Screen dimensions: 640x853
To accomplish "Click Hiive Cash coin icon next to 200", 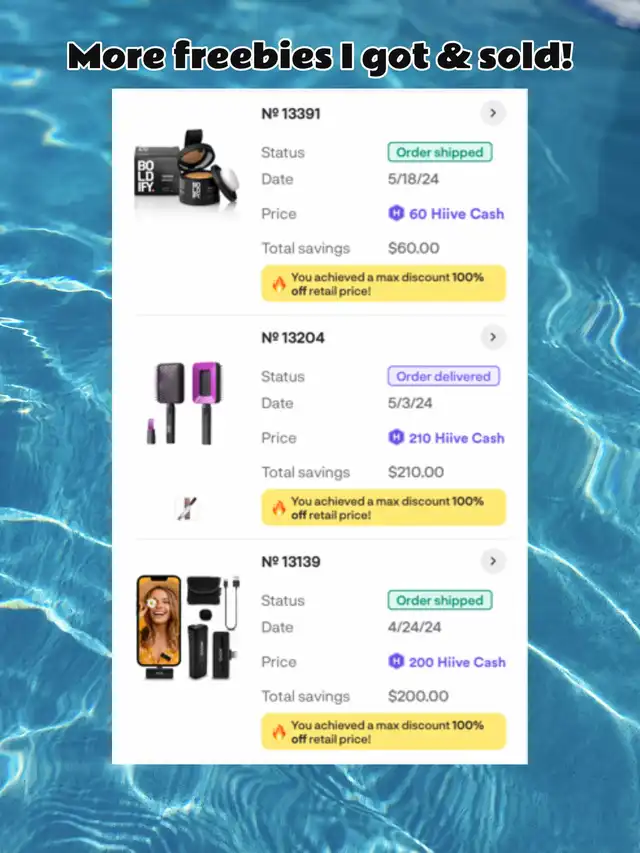I will point(396,661).
